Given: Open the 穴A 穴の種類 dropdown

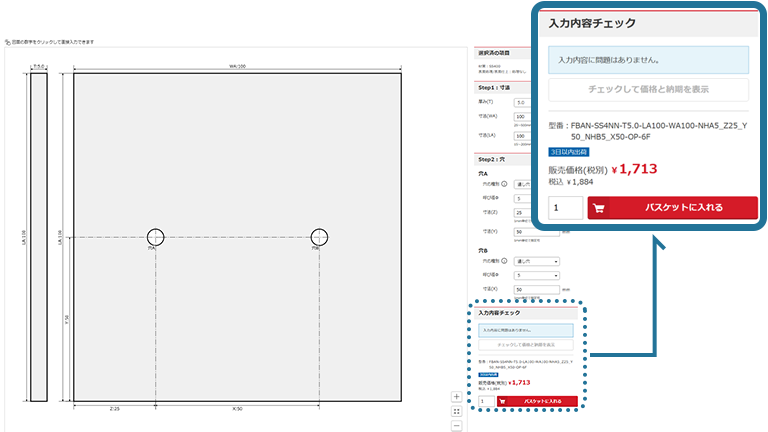Looking at the screenshot, I should 522,184.
